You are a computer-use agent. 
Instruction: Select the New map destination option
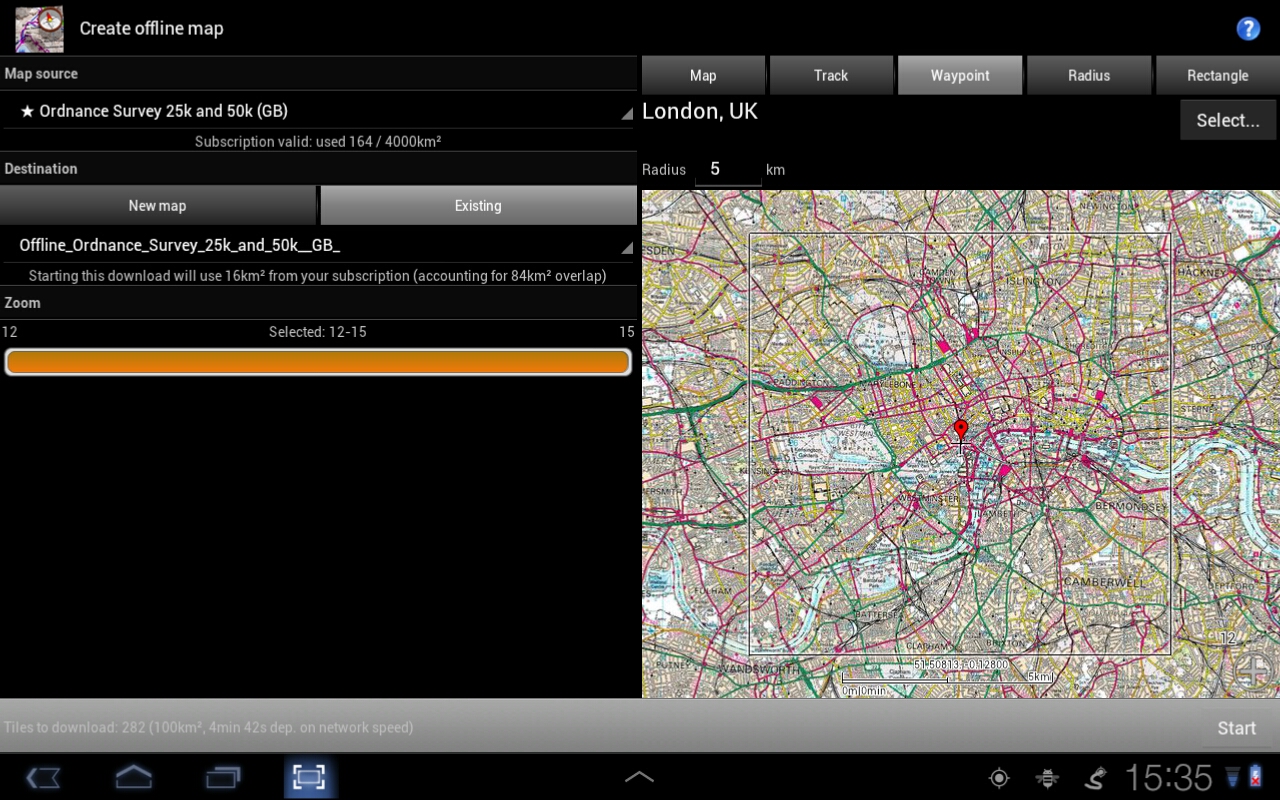[158, 206]
